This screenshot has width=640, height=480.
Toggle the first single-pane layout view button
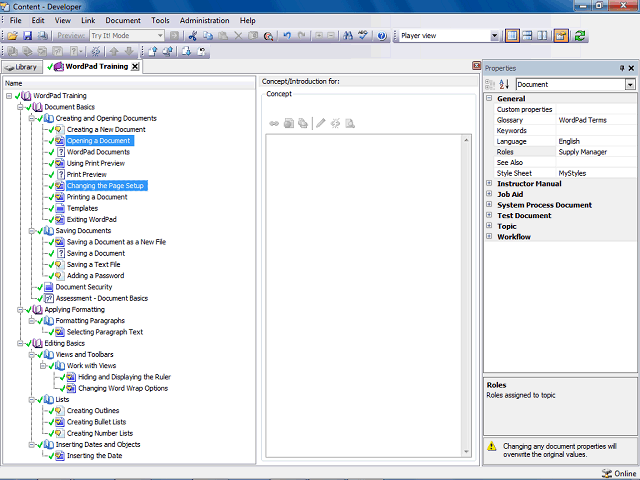pyautogui.click(x=512, y=36)
